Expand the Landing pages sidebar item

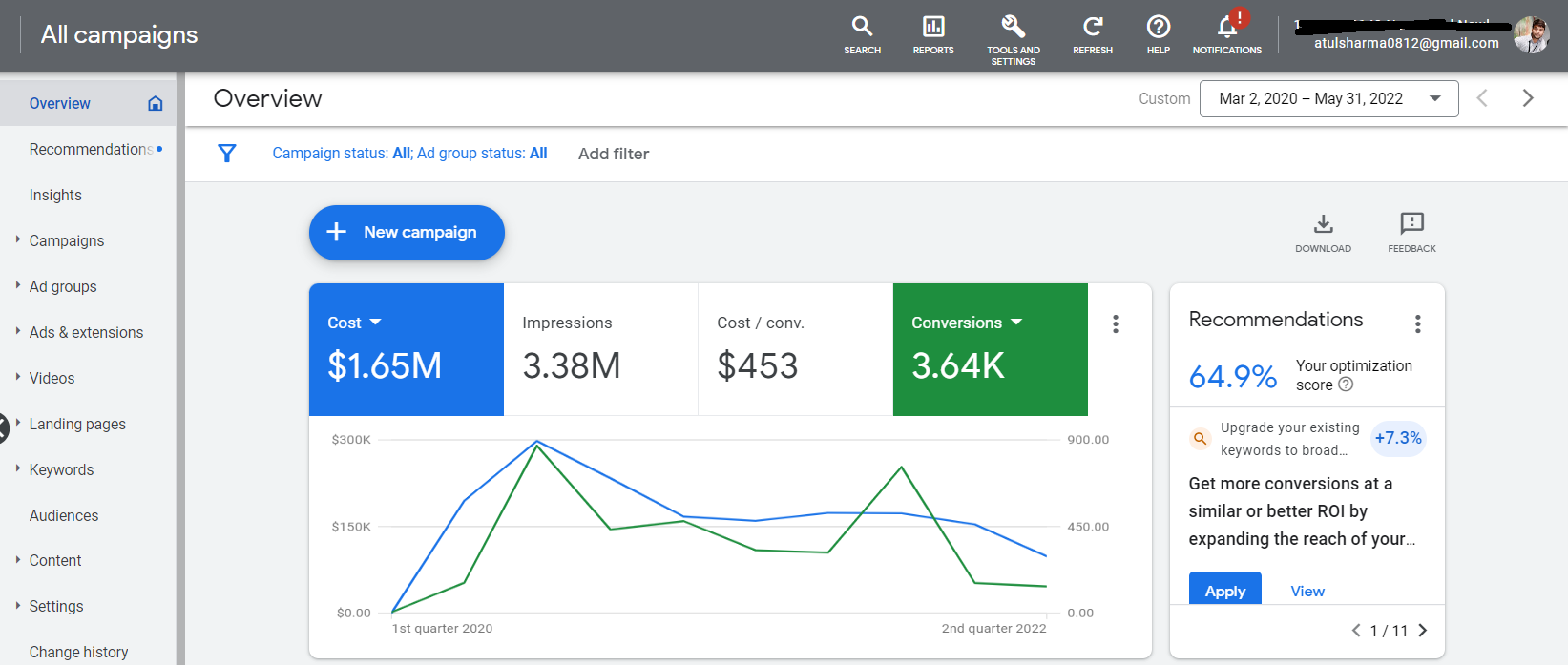click(x=18, y=423)
